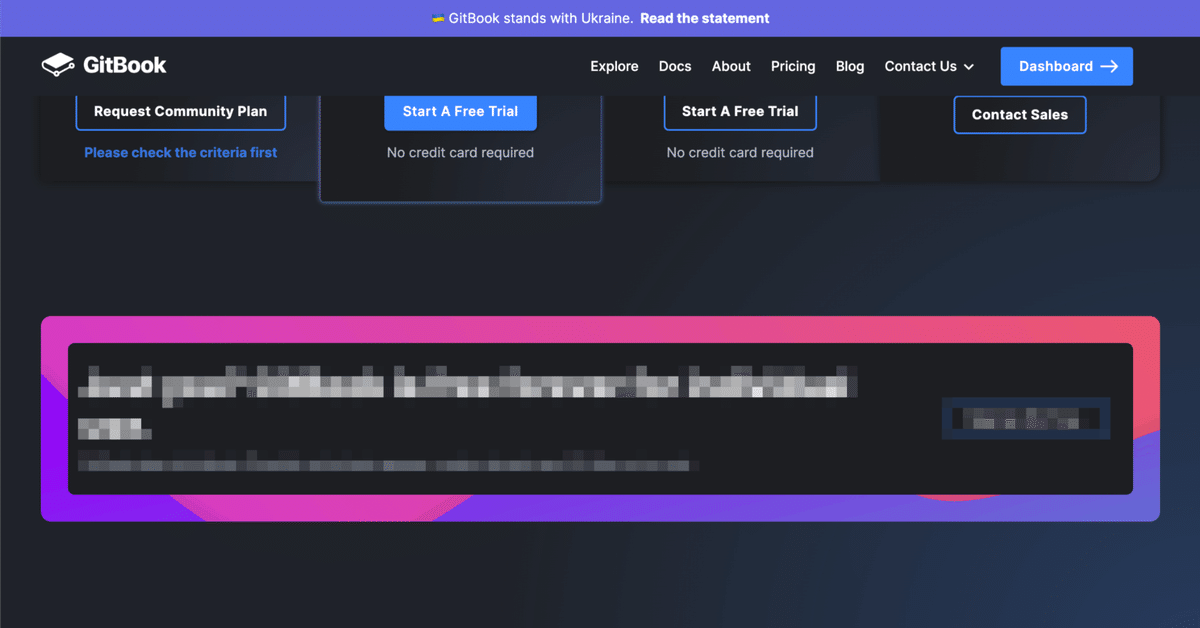The height and width of the screenshot is (628, 1200).
Task: Open the About page link
Action: (x=731, y=66)
